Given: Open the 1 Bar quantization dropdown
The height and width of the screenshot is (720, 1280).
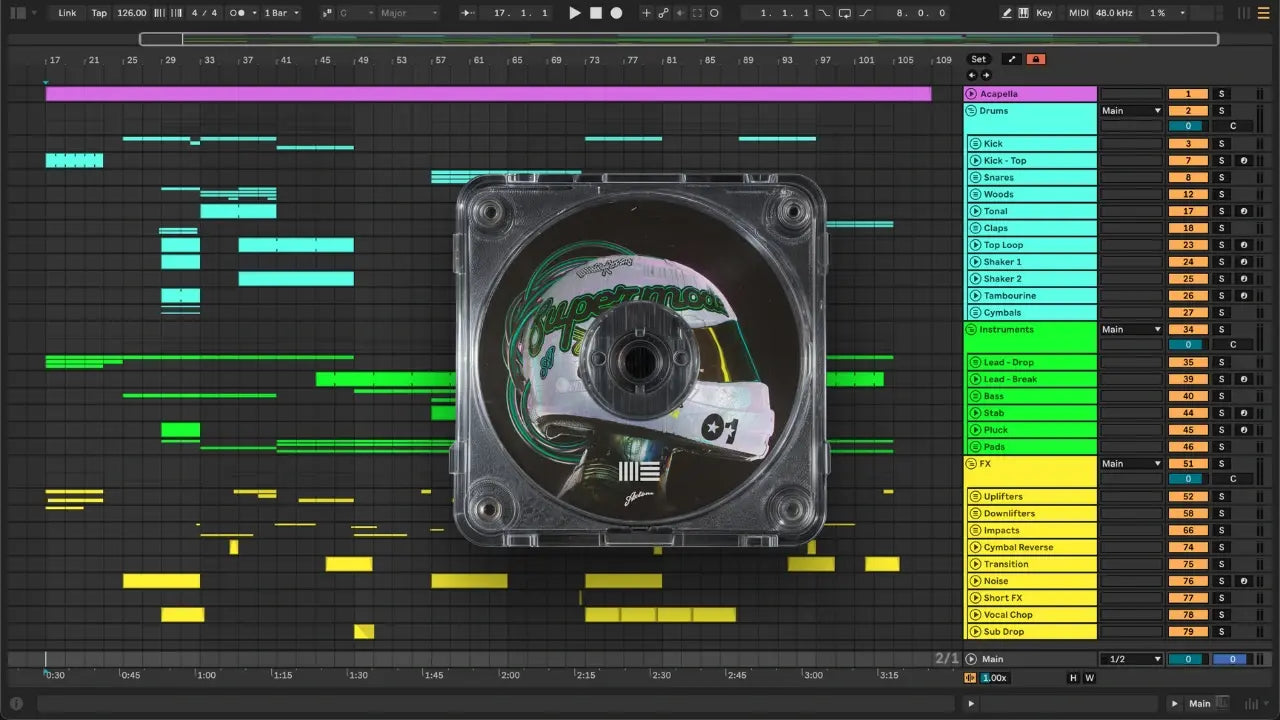Looking at the screenshot, I should [281, 13].
